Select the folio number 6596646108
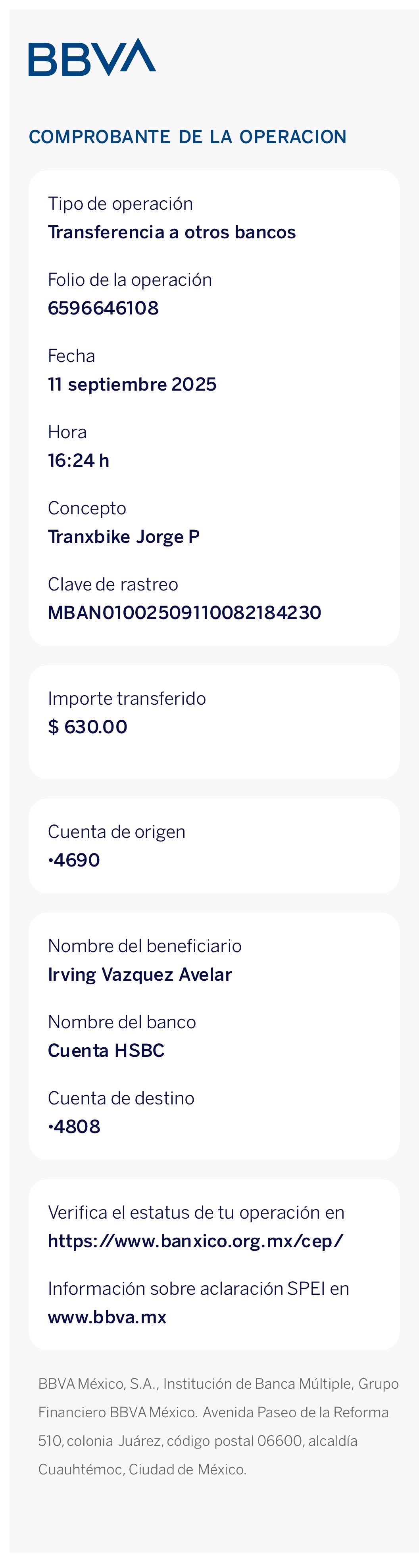This screenshot has width=419, height=1568. [x=103, y=308]
